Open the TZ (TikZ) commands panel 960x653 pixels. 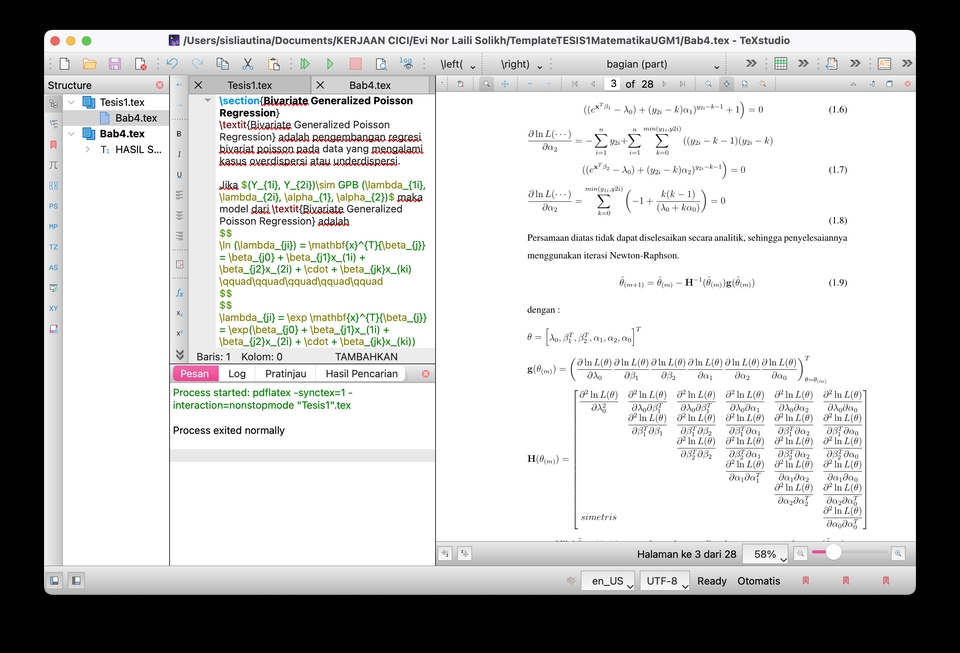[53, 247]
